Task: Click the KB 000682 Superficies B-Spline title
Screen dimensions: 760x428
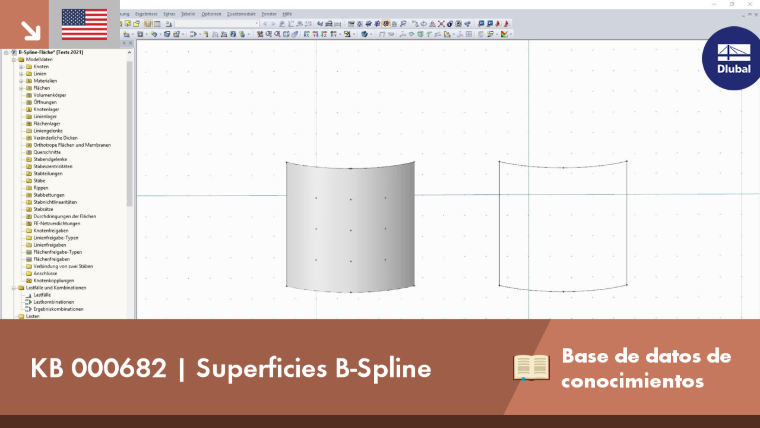Action: [x=231, y=368]
